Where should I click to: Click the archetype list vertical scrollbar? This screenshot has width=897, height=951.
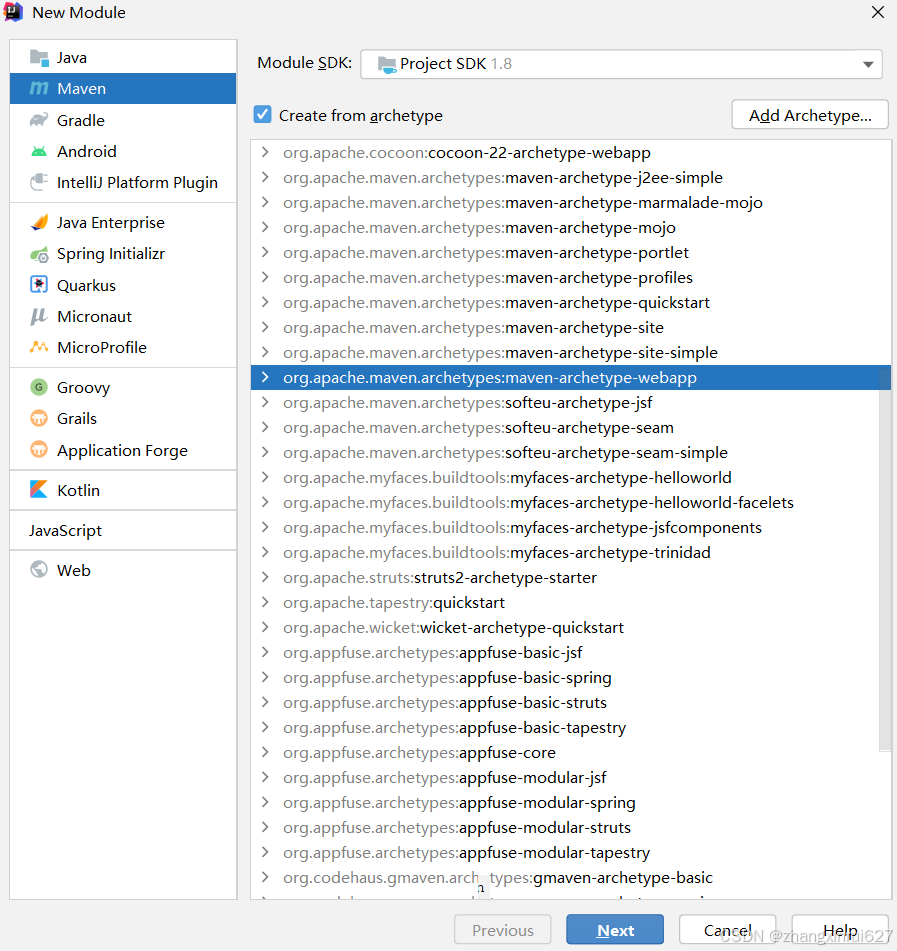coord(885,558)
